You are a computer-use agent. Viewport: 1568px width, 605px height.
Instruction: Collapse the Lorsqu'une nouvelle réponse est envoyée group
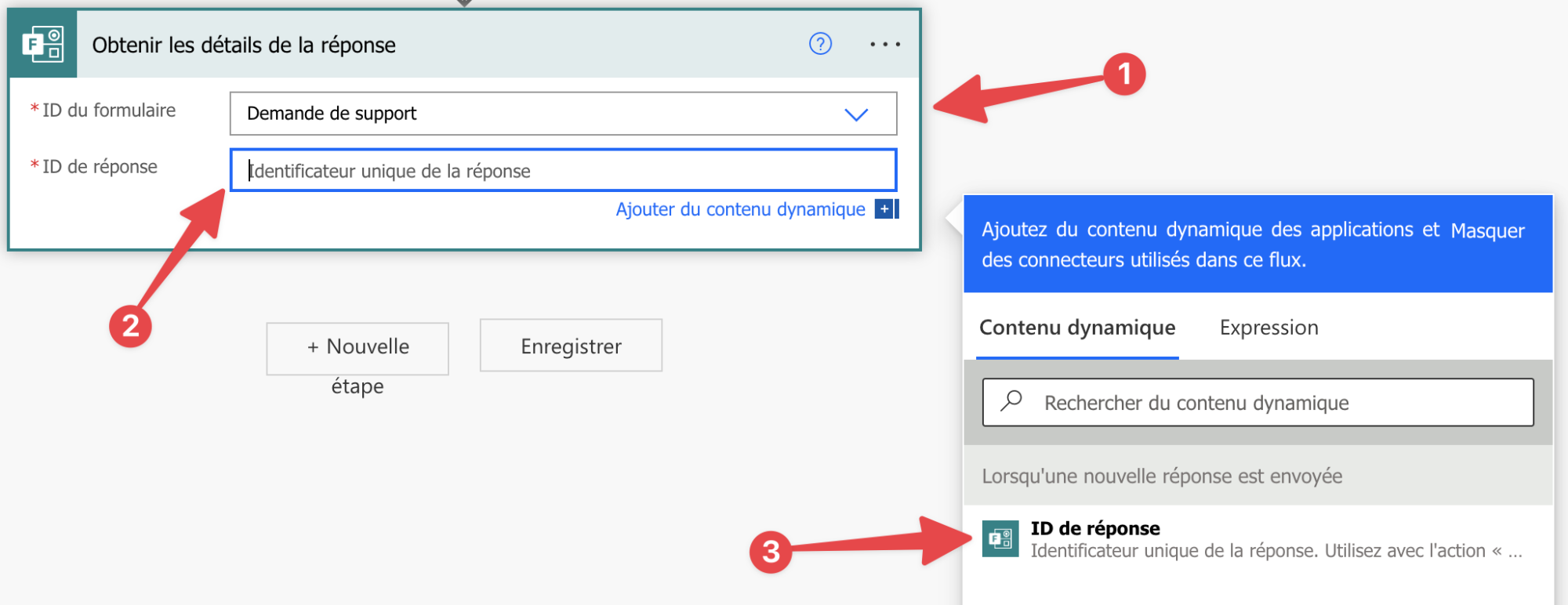(x=1162, y=476)
